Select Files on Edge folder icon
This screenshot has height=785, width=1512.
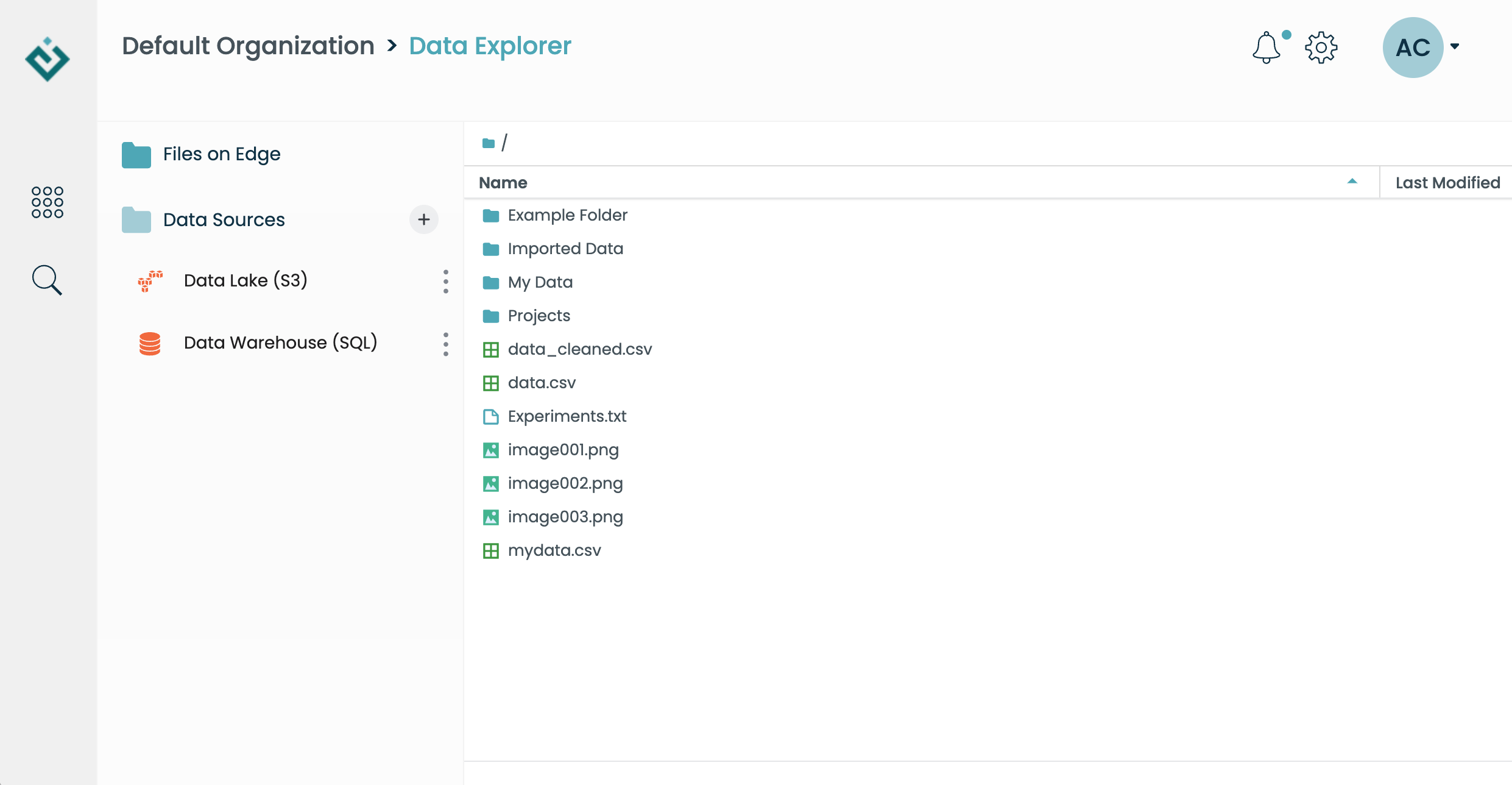pyautogui.click(x=136, y=155)
